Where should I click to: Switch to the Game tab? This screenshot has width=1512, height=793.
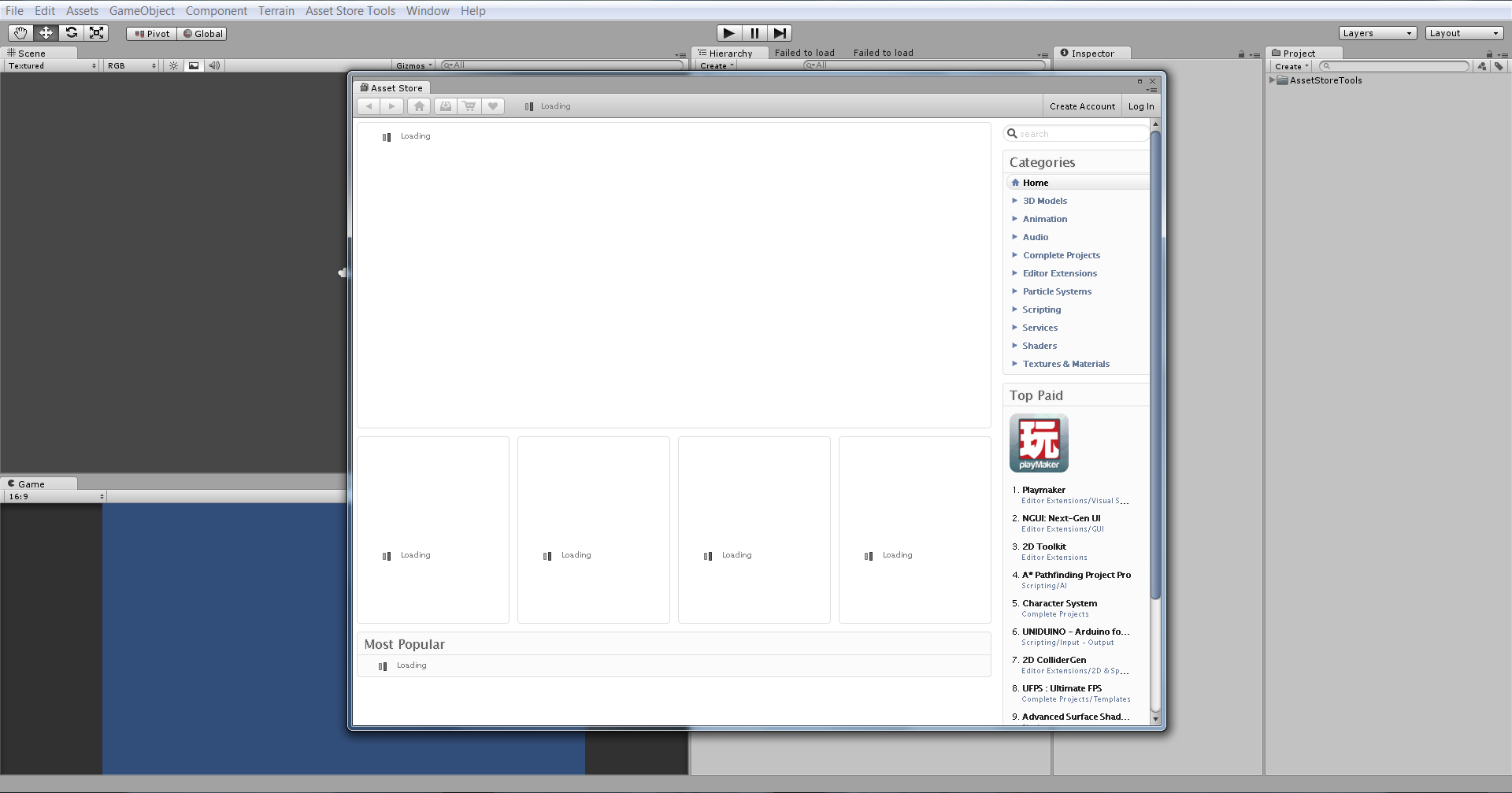[39, 484]
